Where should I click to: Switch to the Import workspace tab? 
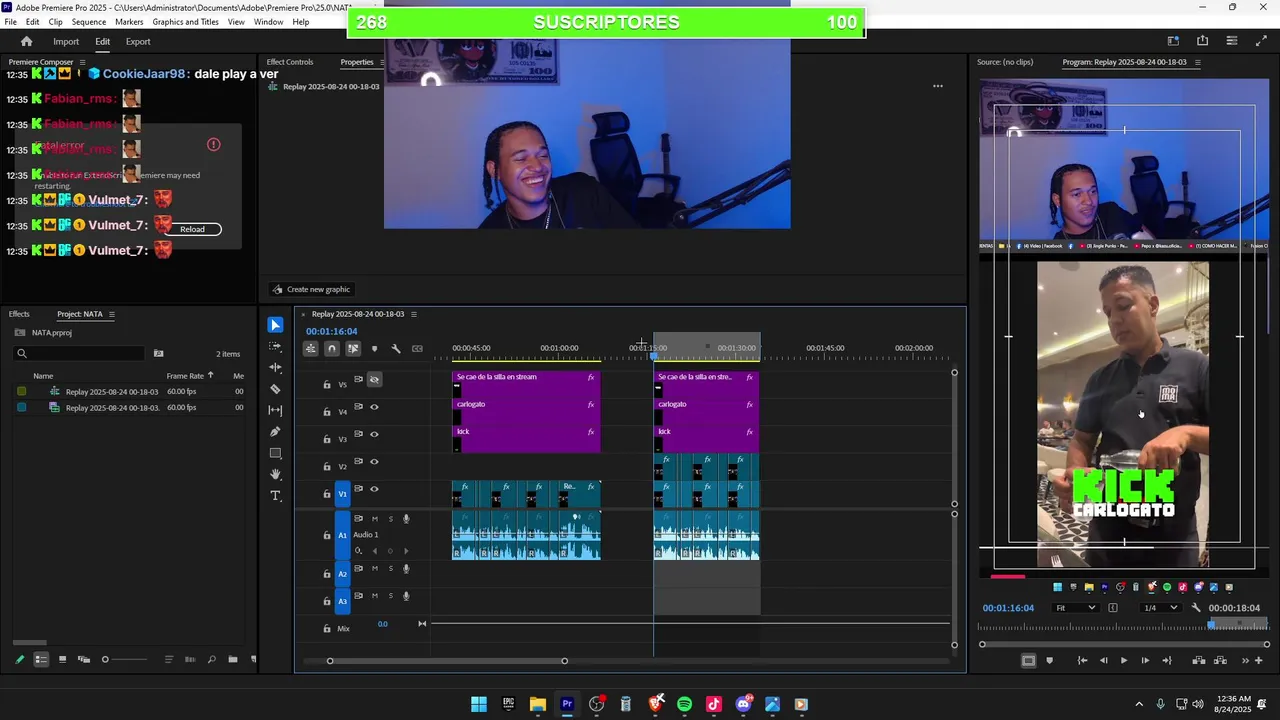tap(66, 41)
